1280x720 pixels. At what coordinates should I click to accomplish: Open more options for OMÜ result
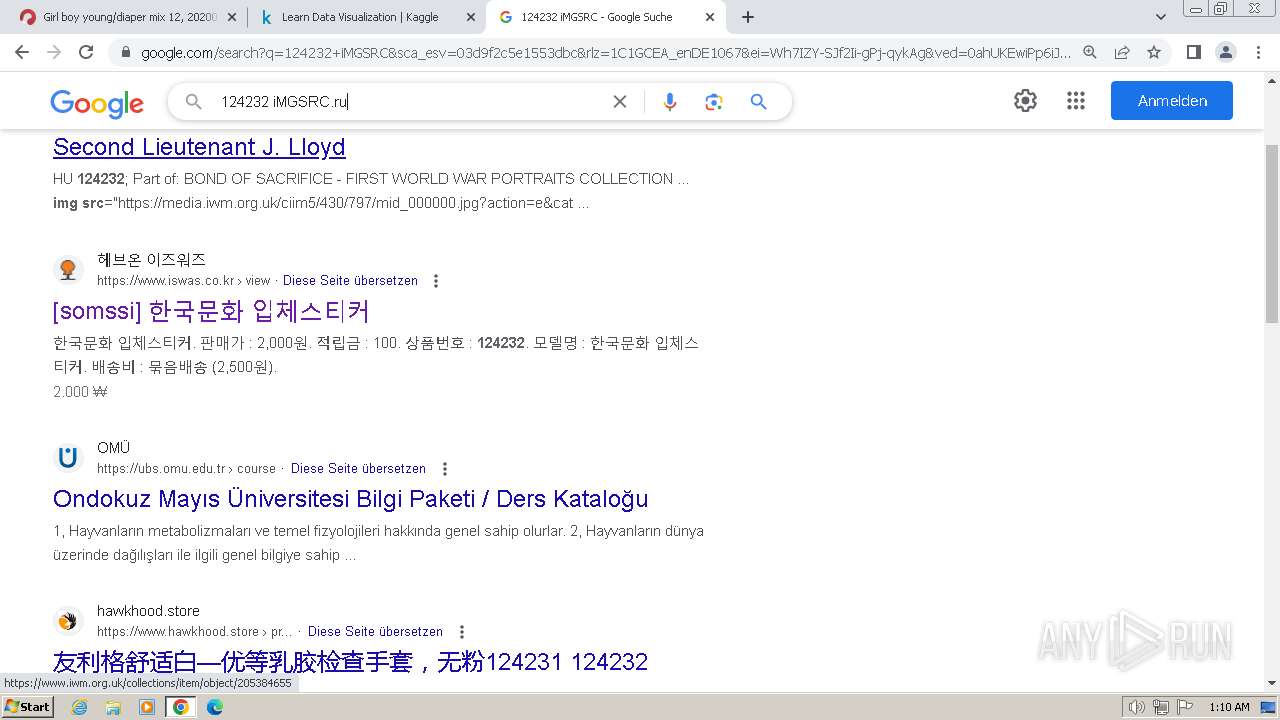tap(445, 469)
